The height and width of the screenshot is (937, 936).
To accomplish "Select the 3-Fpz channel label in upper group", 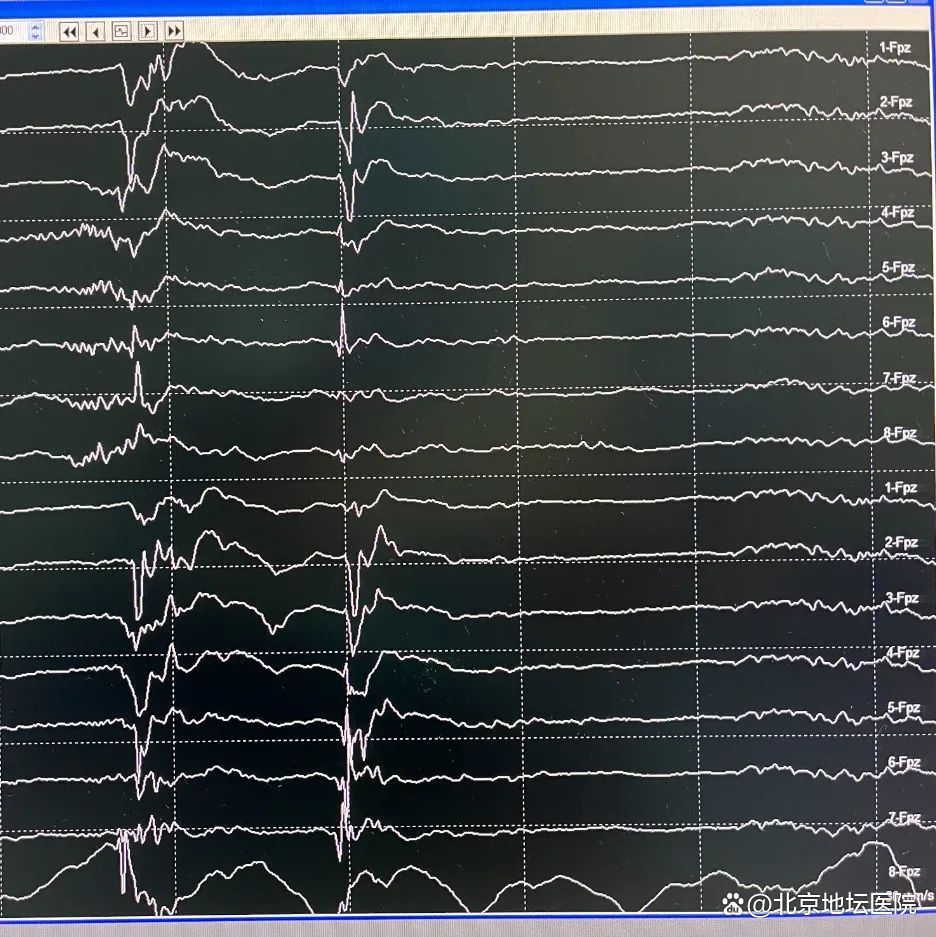I will (897, 158).
